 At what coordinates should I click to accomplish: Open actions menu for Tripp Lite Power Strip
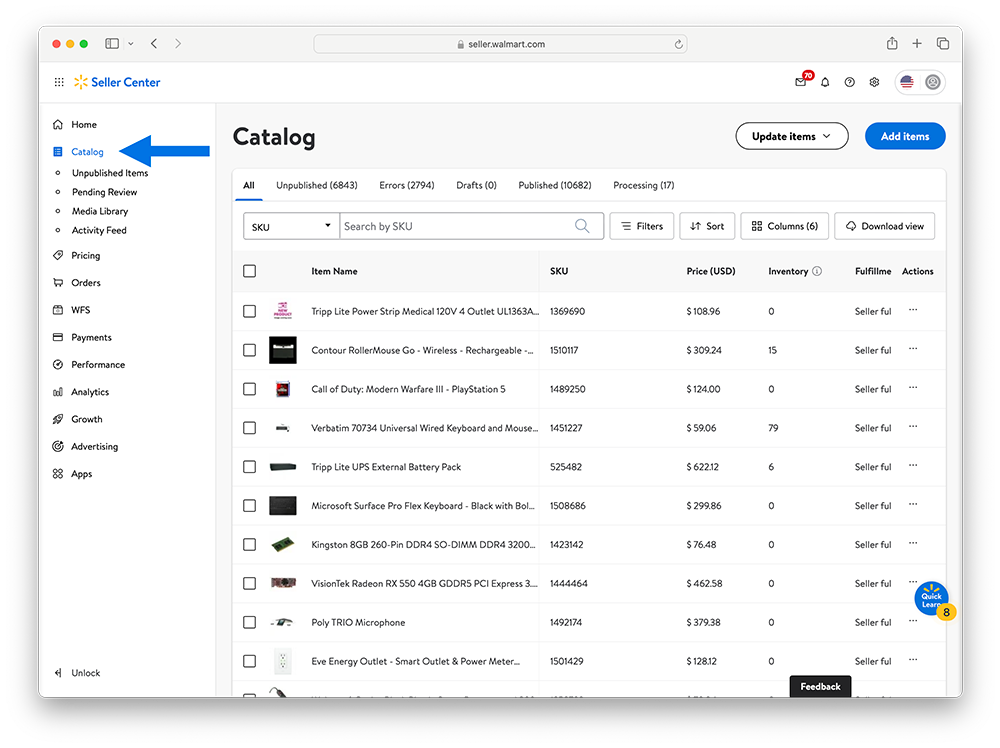click(913, 310)
